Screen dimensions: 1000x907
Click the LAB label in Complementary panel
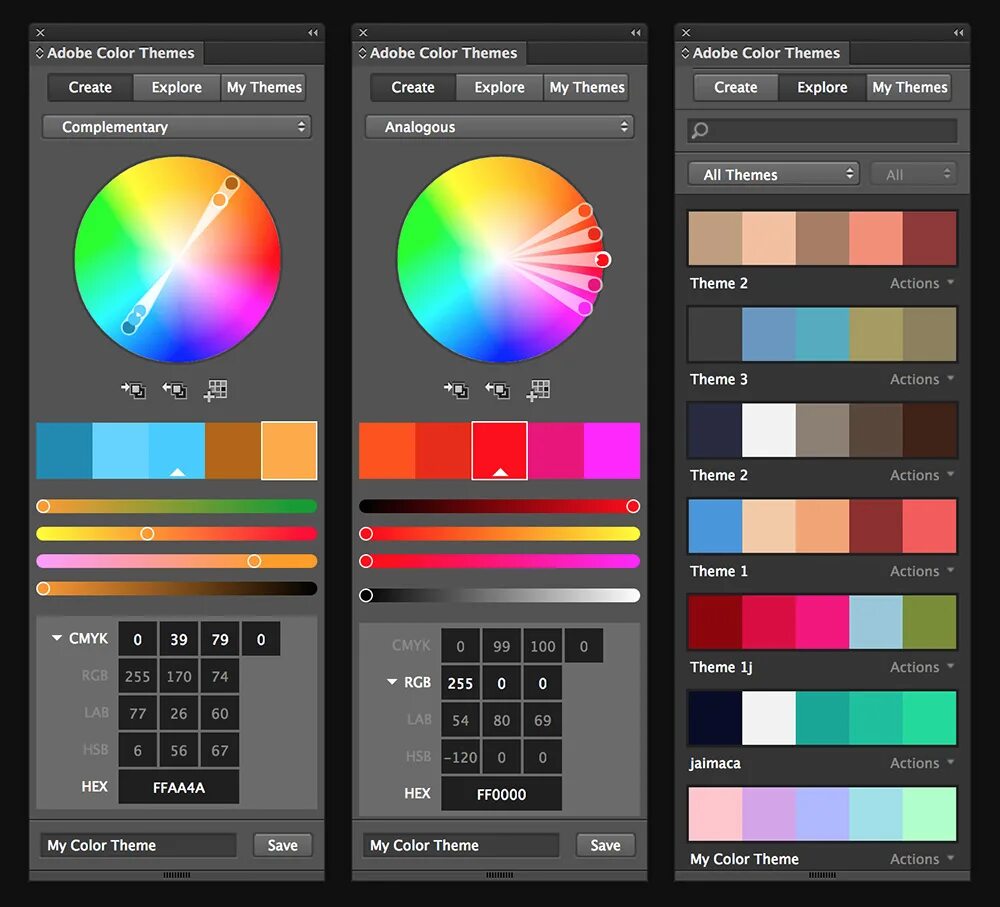[96, 712]
